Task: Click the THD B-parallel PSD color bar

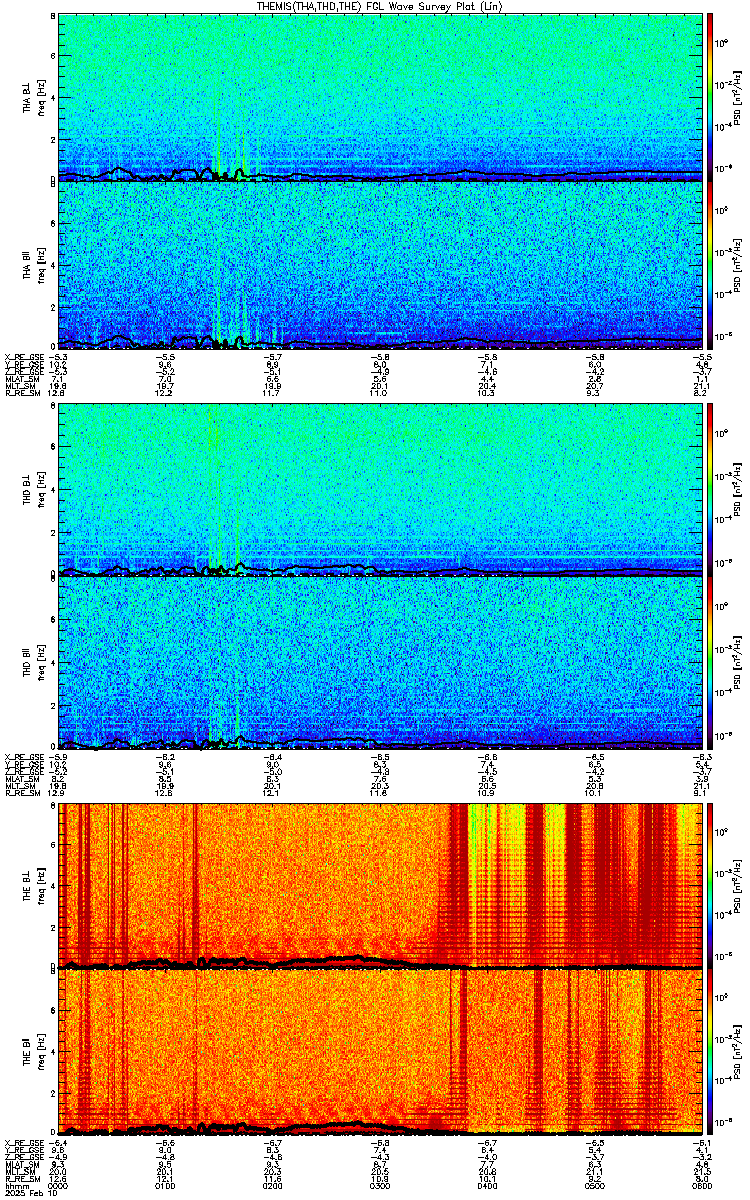Action: coord(709,661)
